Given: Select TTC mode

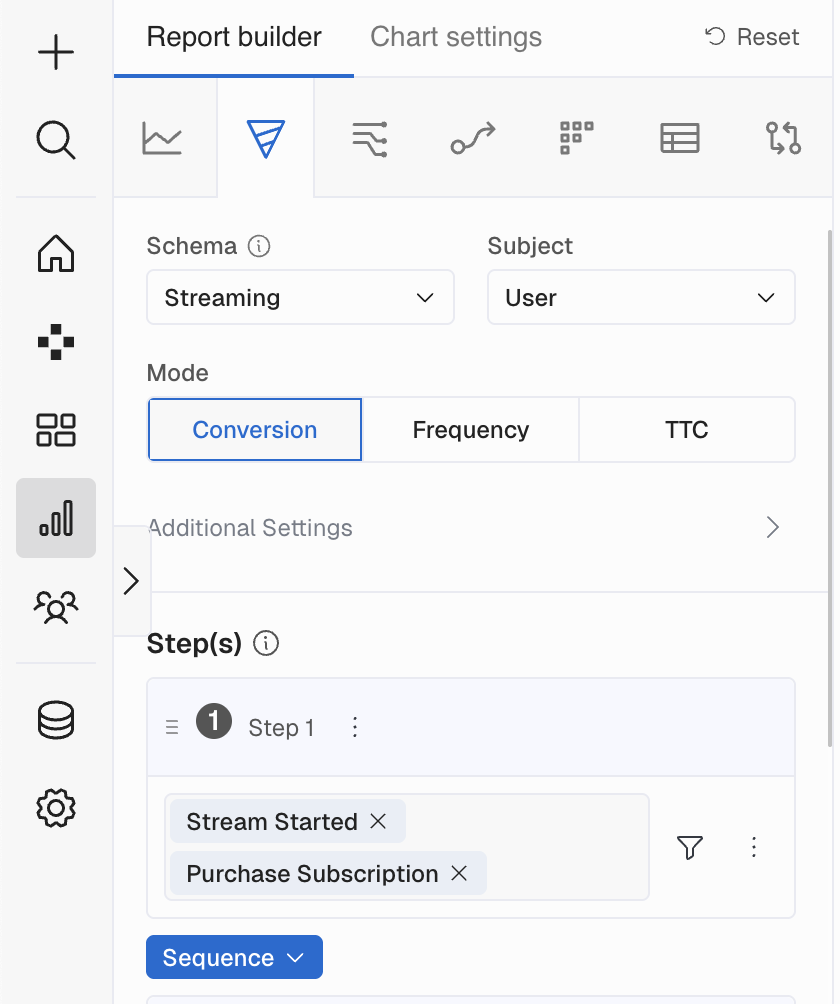Looking at the screenshot, I should tap(687, 430).
